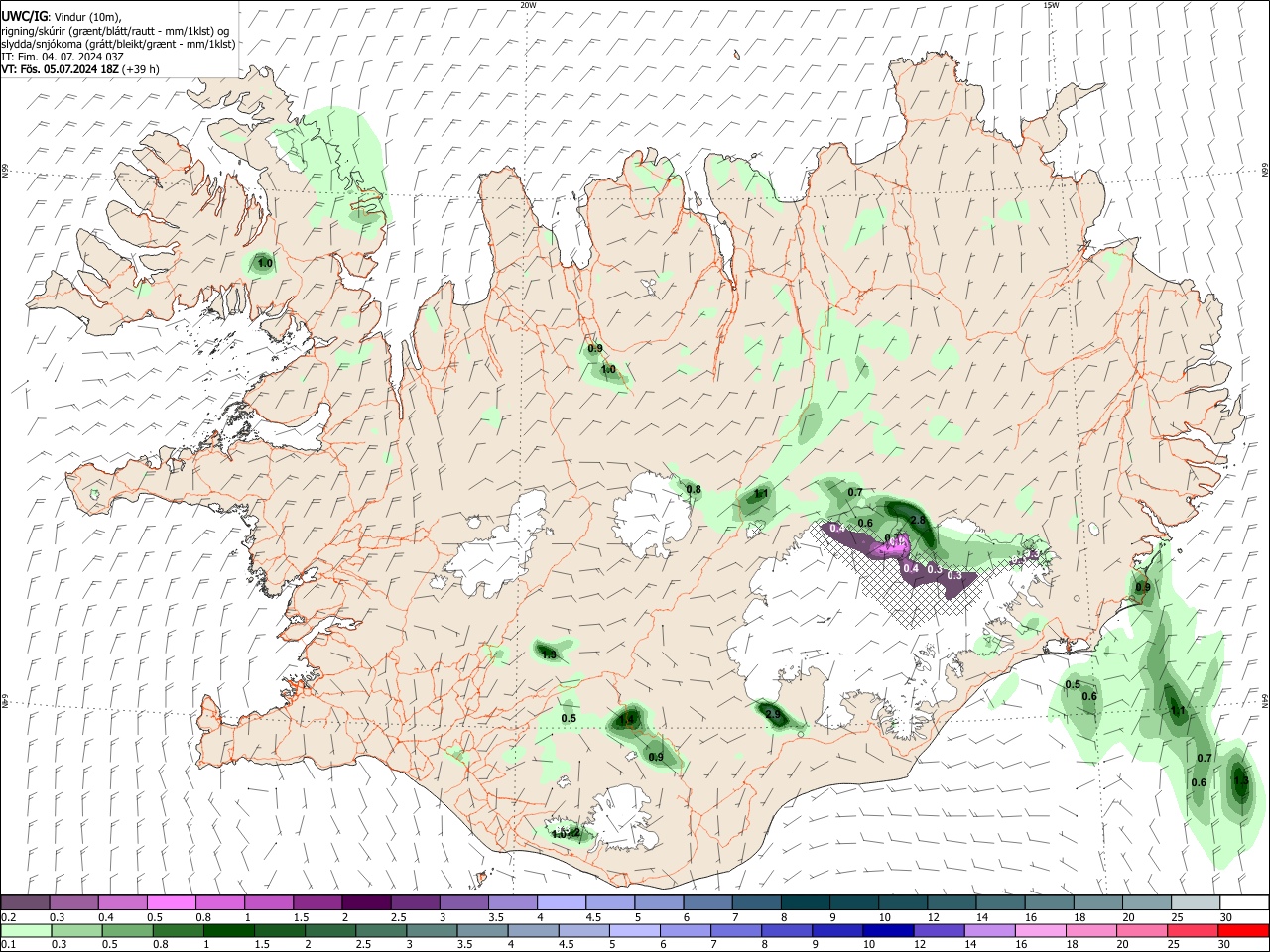Click the 'rigning/skúrir' legend description line
The image size is (1270, 952).
pos(115,31)
